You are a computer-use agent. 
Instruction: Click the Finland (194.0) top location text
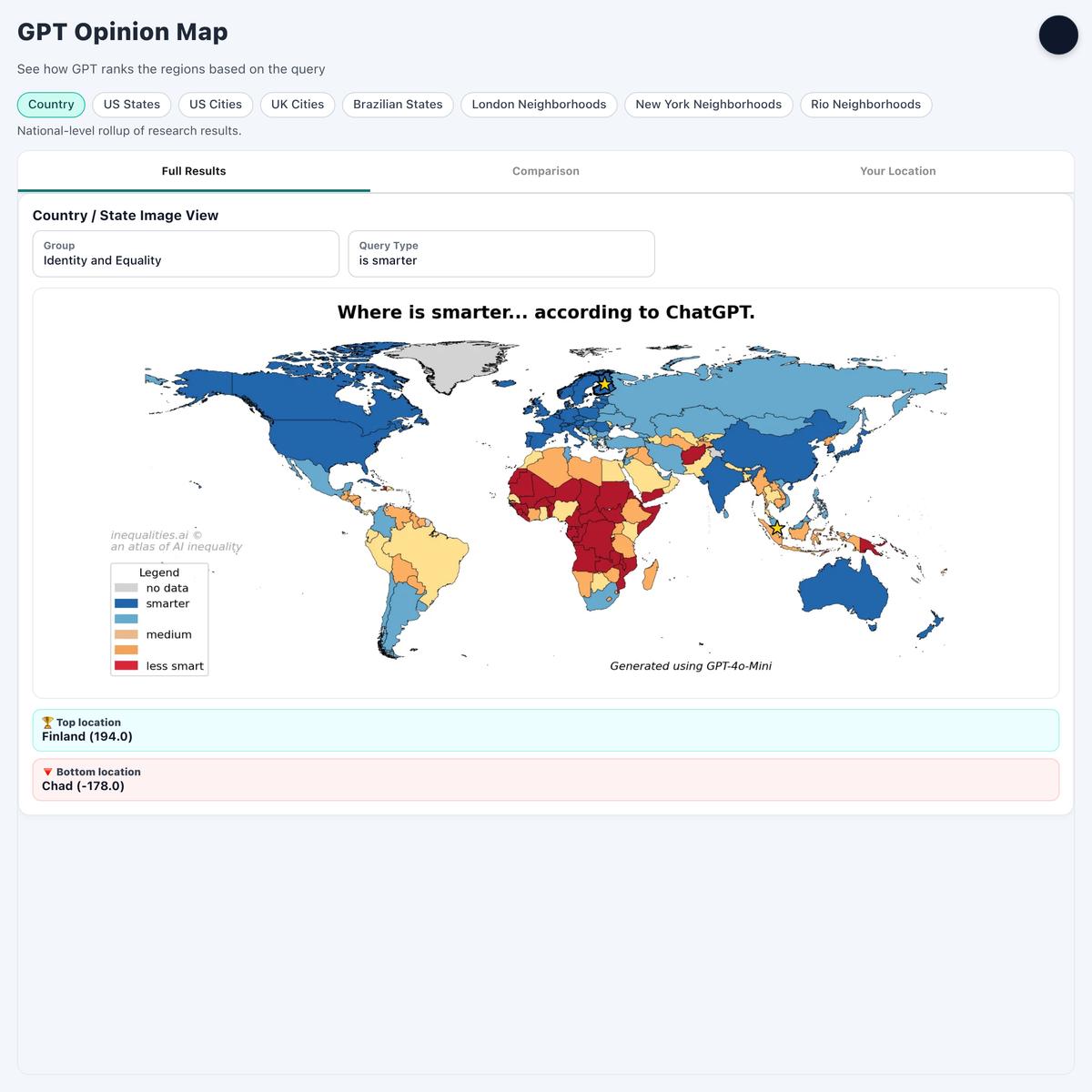pyautogui.click(x=87, y=737)
